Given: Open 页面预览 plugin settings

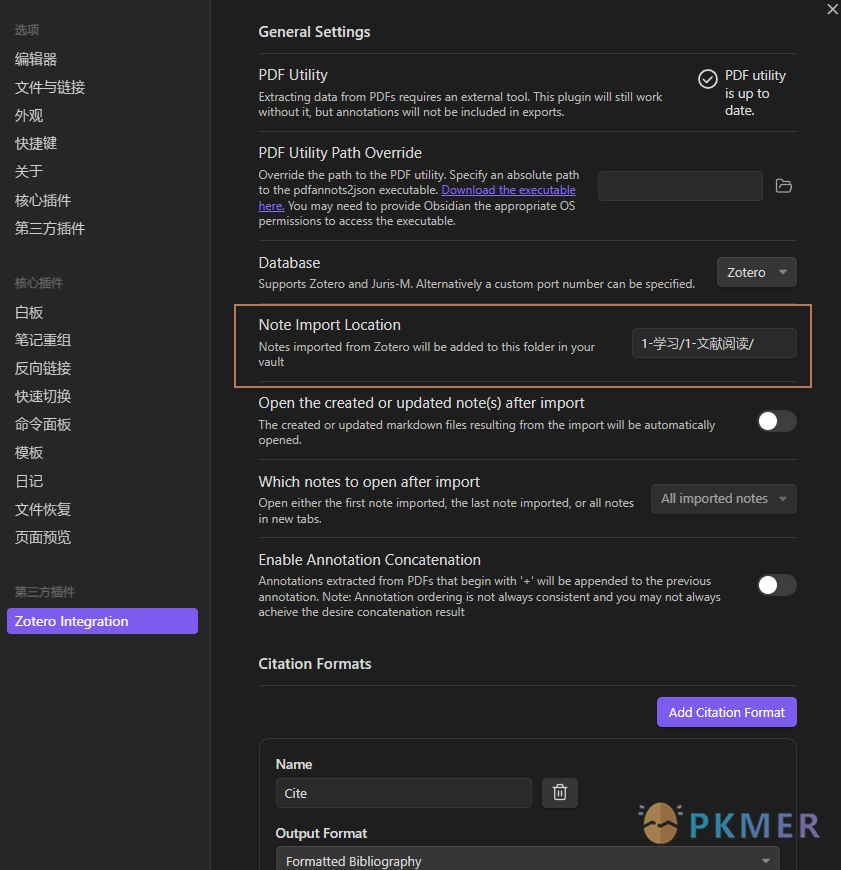Looking at the screenshot, I should pyautogui.click(x=43, y=537).
